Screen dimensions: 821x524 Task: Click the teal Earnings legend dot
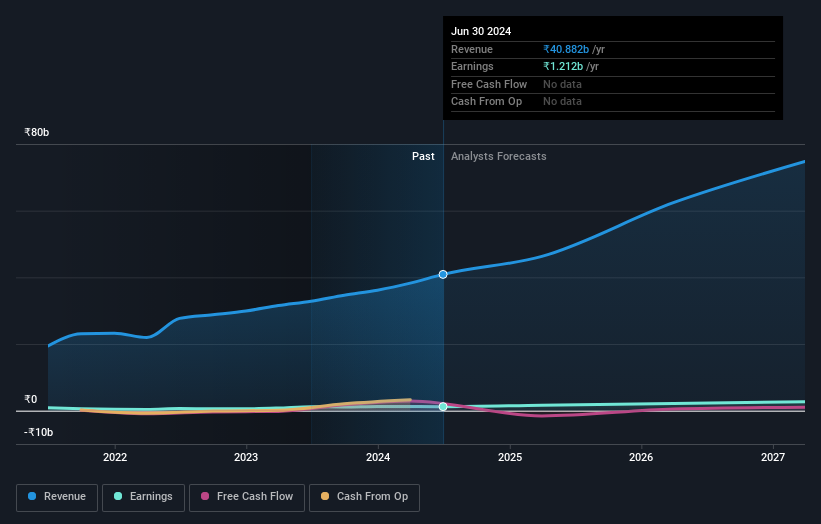click(118, 496)
